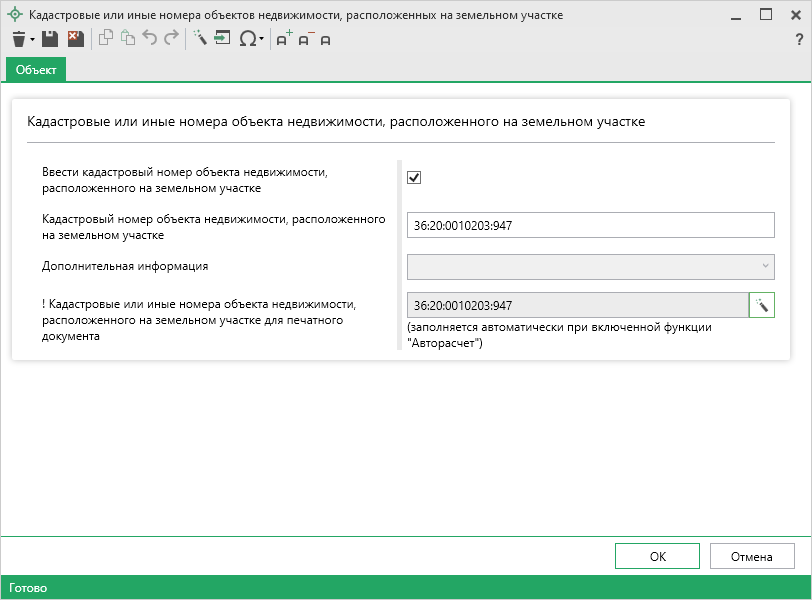Click the trash bin delete icon
Image resolution: width=812 pixels, height=600 pixels.
(x=18, y=39)
